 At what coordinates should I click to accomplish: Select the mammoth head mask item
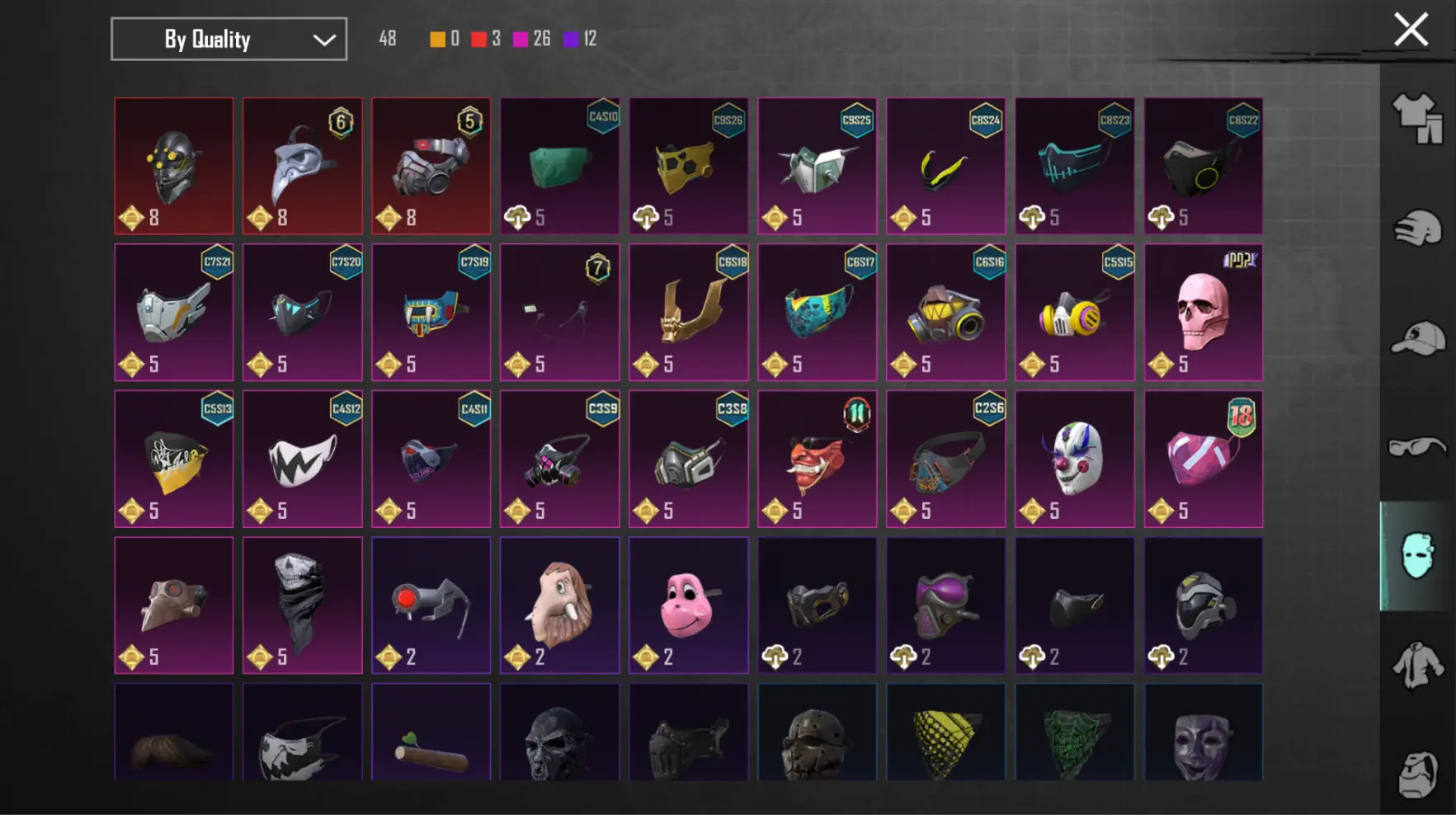click(559, 605)
